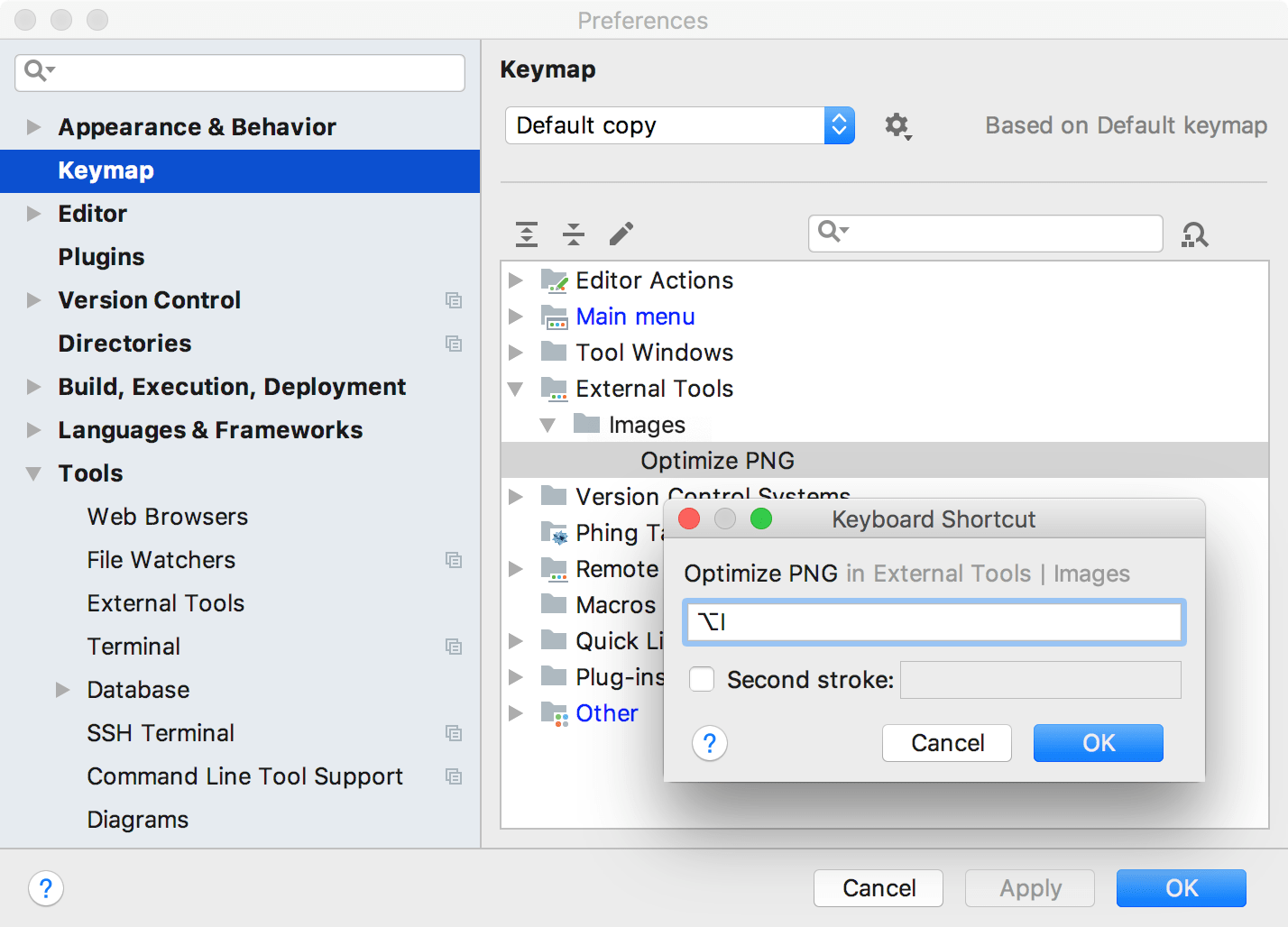The height and width of the screenshot is (927, 1288).
Task: Enable the Second stroke checkbox
Action: [x=701, y=679]
